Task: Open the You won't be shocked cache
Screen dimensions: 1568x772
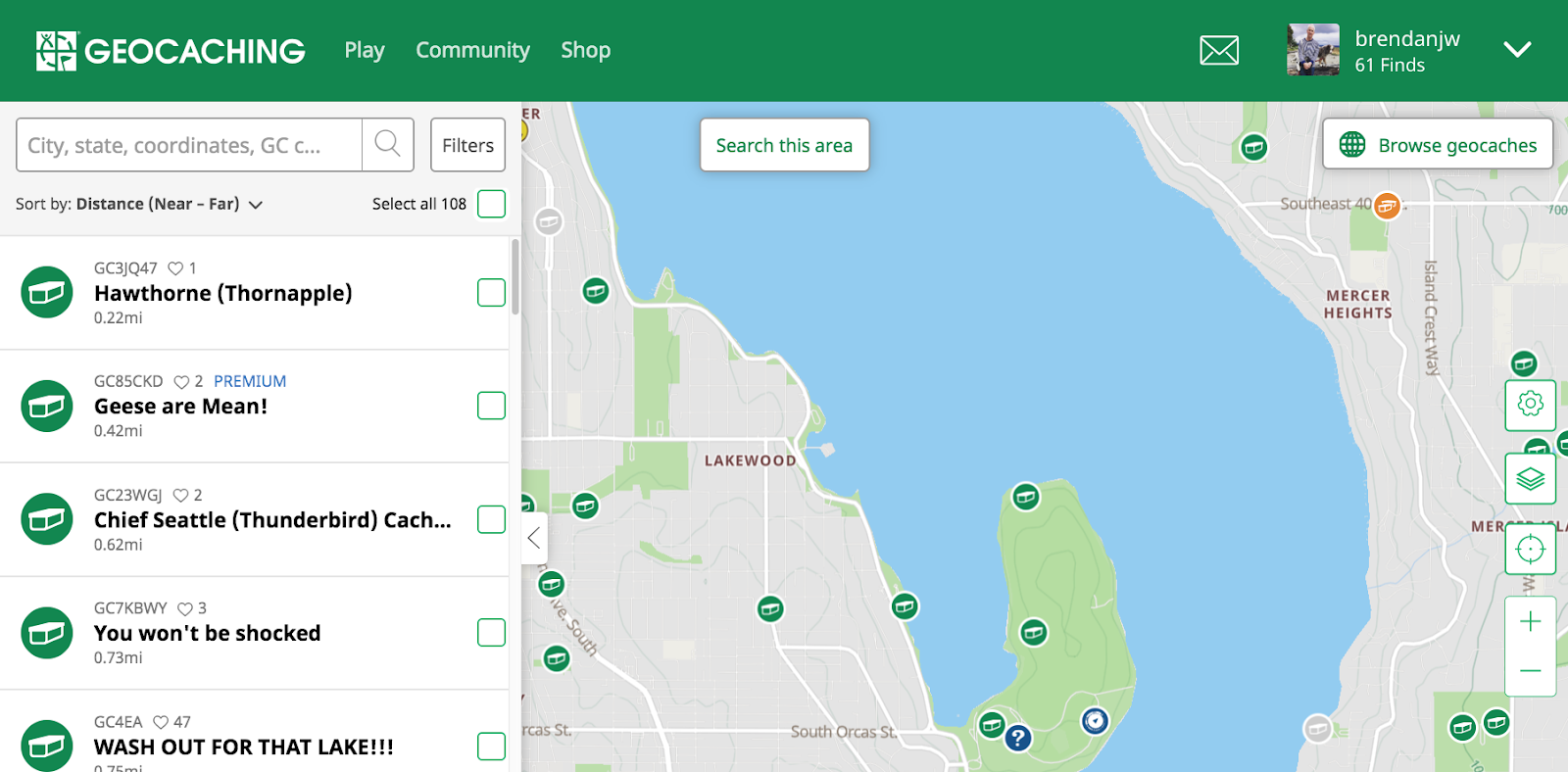Action: (x=207, y=634)
